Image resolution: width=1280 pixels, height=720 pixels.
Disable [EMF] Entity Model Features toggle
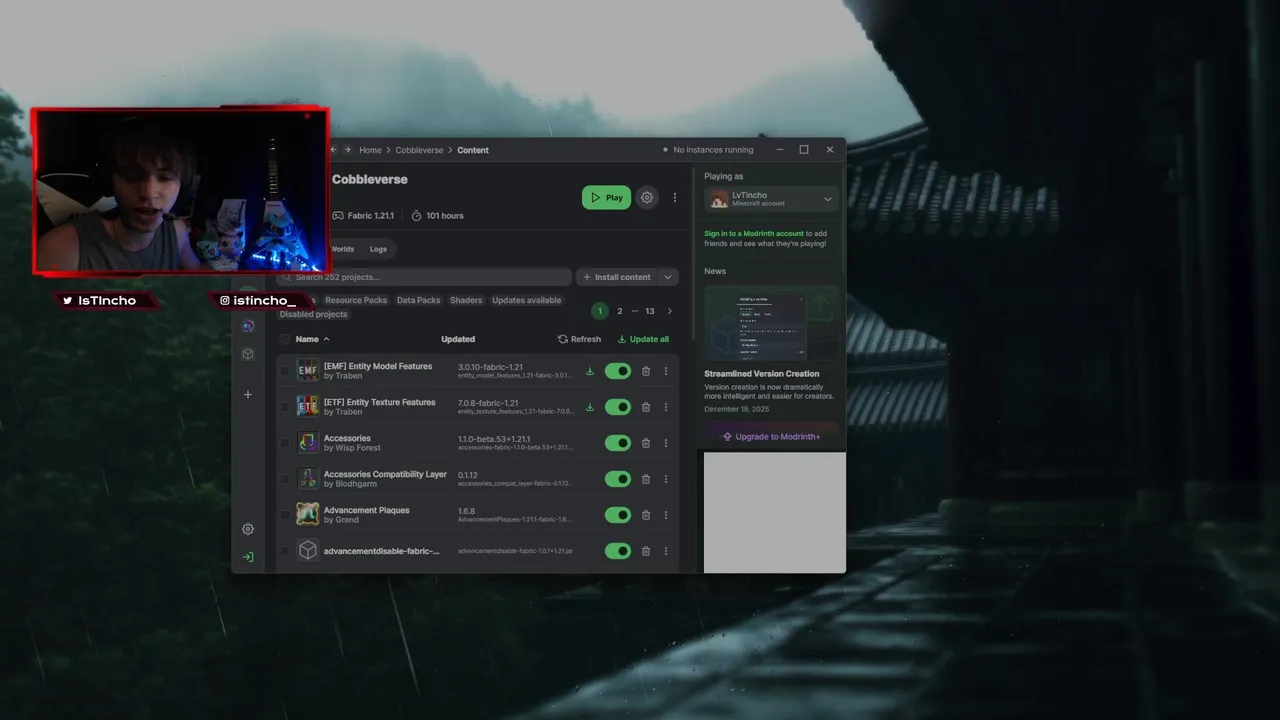(x=618, y=371)
